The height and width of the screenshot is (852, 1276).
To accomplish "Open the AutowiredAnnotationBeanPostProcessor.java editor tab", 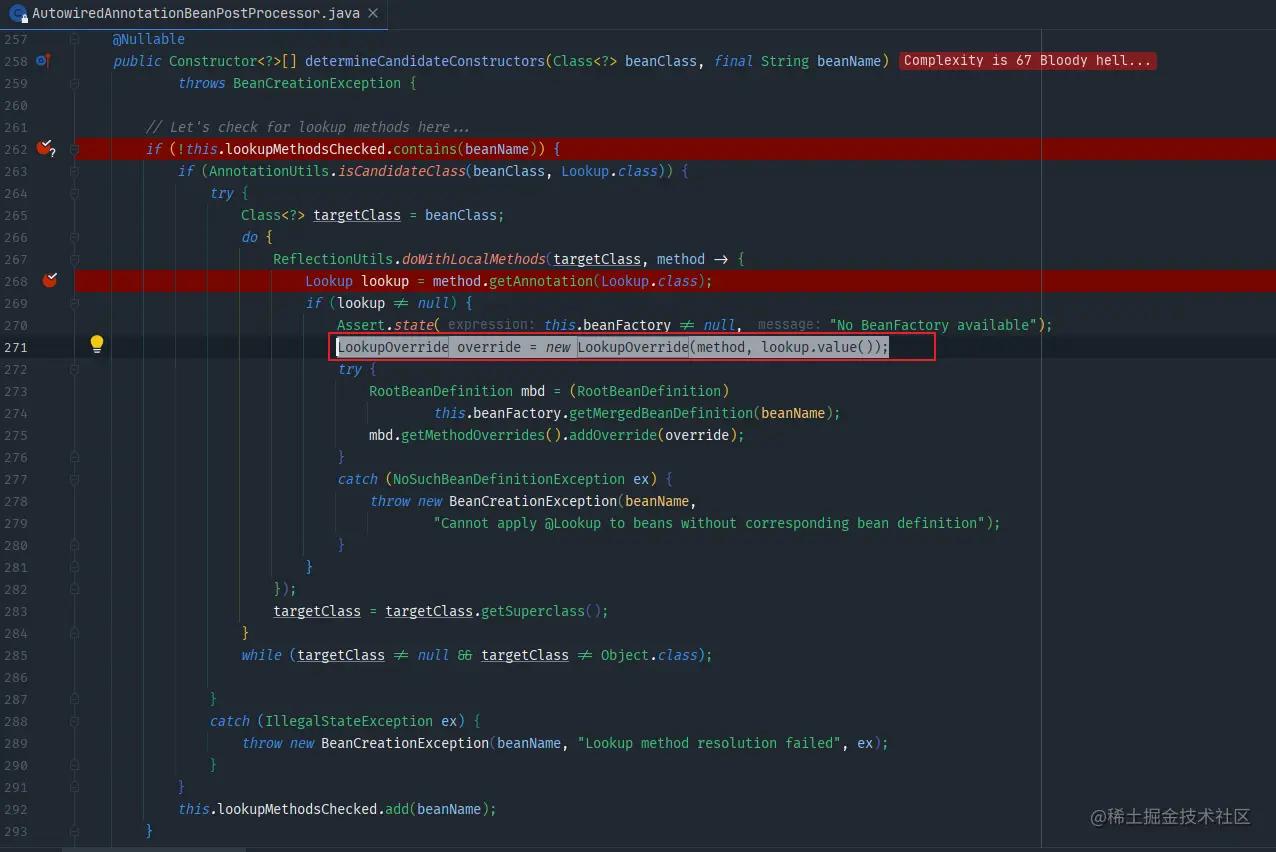I will click(195, 14).
